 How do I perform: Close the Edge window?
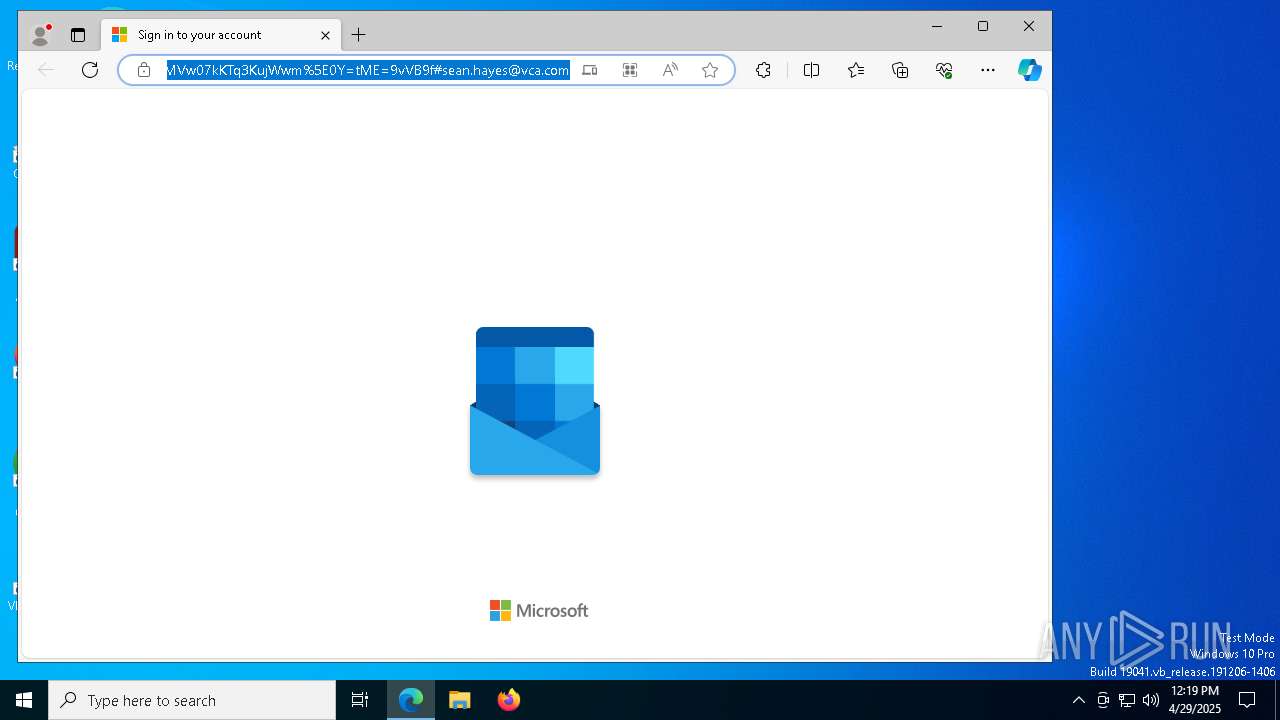click(1029, 27)
